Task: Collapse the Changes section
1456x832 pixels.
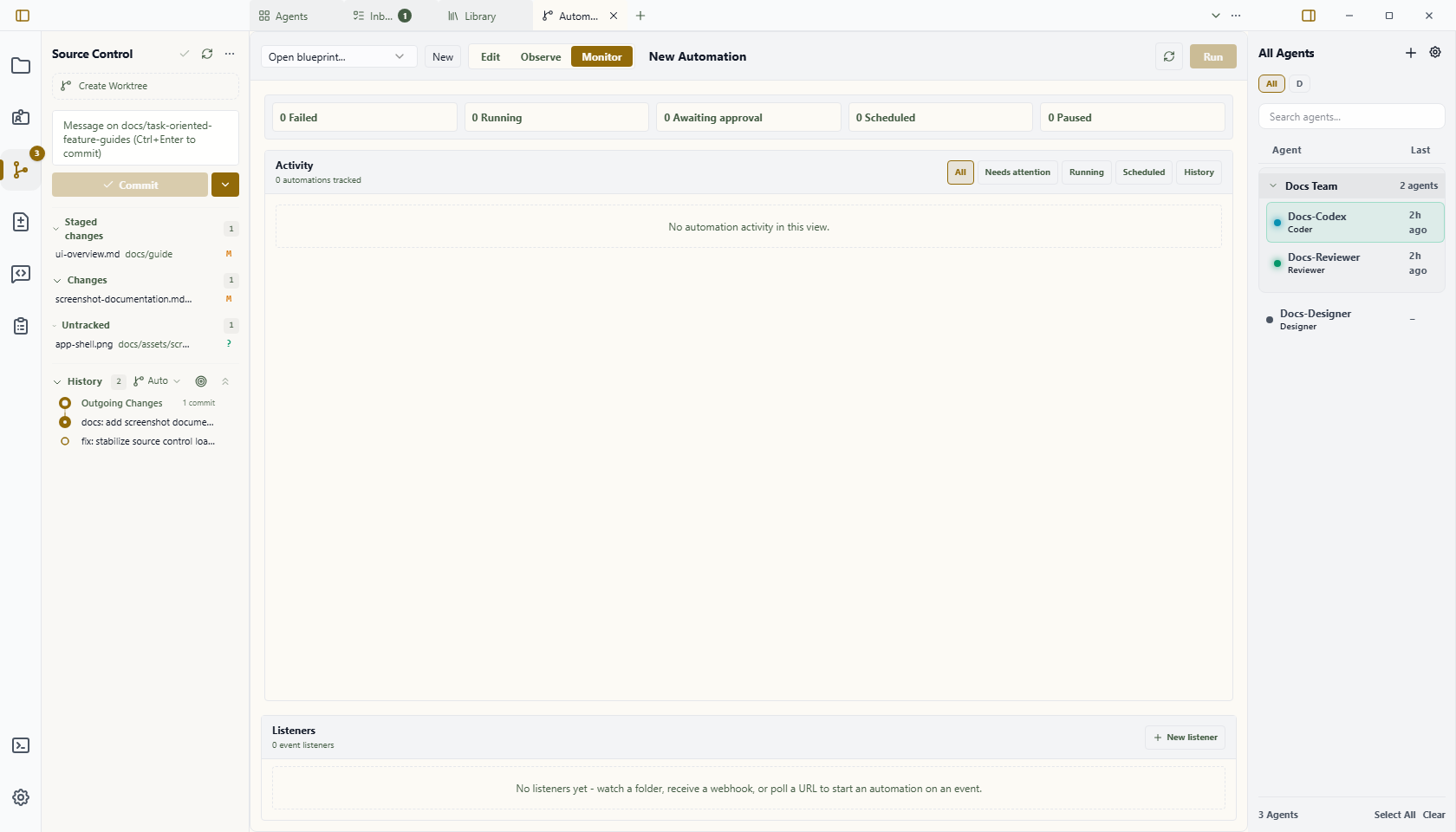Action: click(x=57, y=281)
